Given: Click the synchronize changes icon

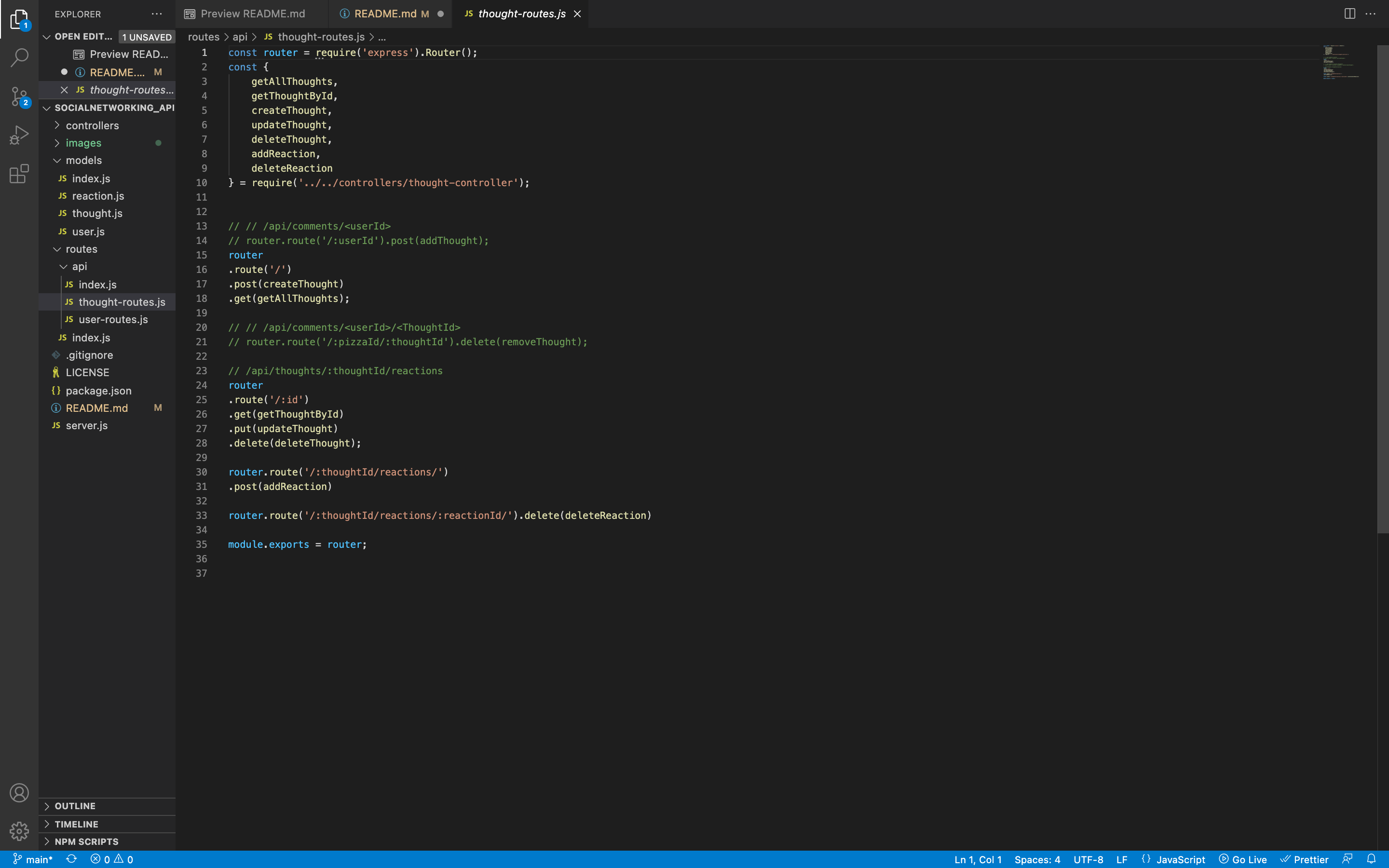Looking at the screenshot, I should tap(71, 859).
